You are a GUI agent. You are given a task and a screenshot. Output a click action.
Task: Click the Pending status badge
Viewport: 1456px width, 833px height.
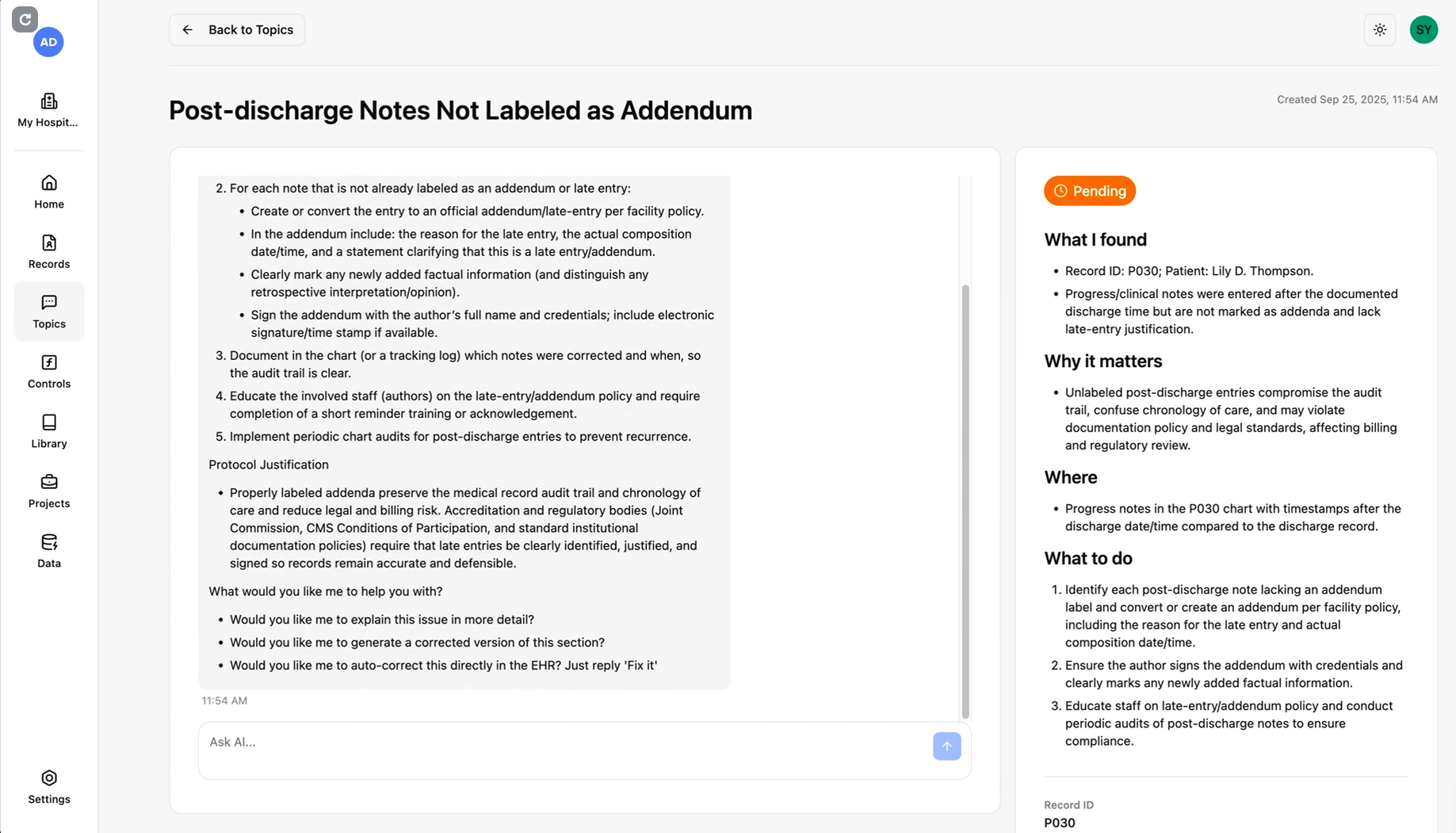[1089, 191]
